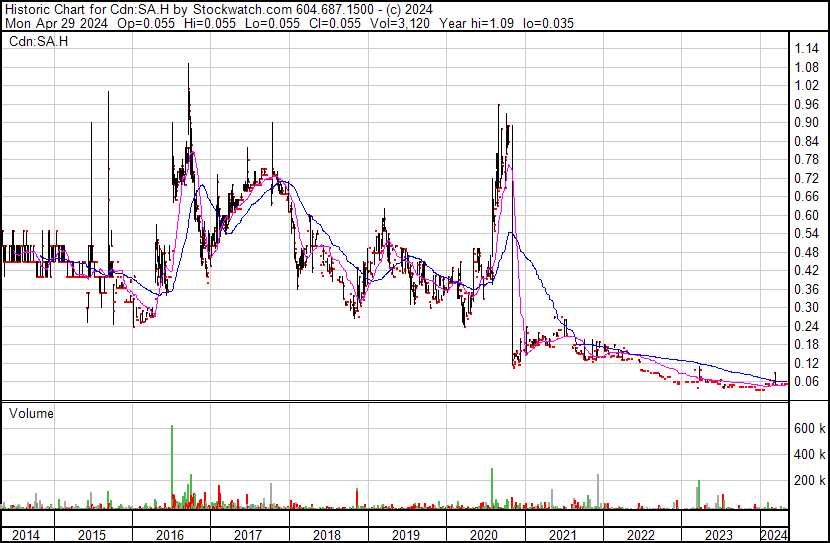
Task: Click the 600 k volume axis label
Action: (809, 428)
